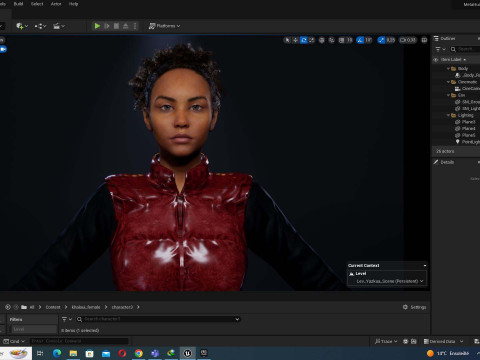Open camera speed setting
The image size is (480, 360).
pos(408,40)
